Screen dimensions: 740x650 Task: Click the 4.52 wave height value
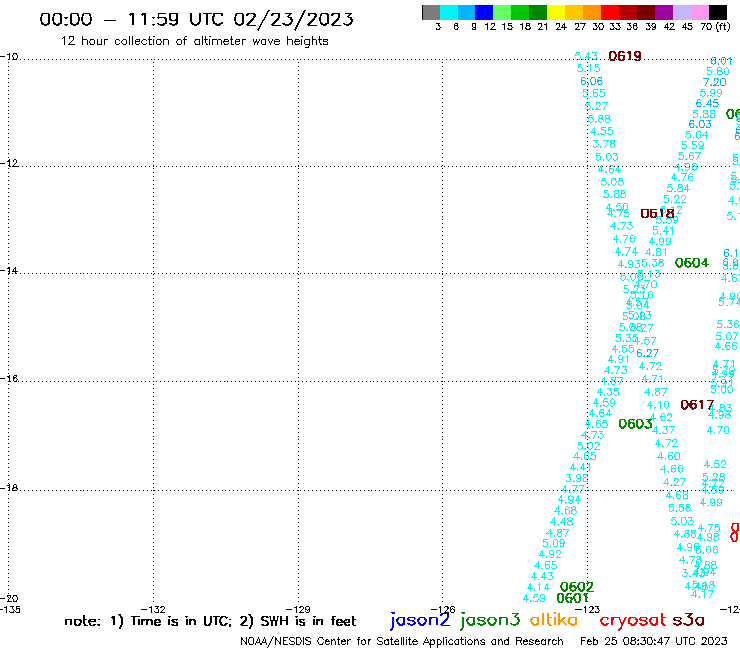tap(715, 464)
